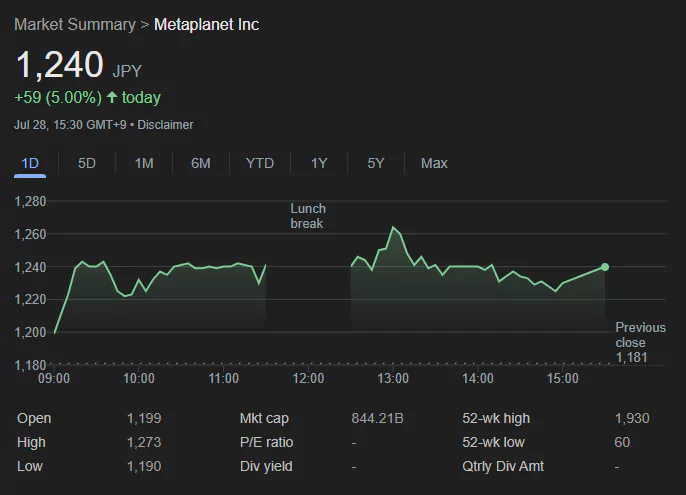The image size is (686, 495).
Task: Click the chart's starting point at 09:00
Action: pyautogui.click(x=55, y=332)
